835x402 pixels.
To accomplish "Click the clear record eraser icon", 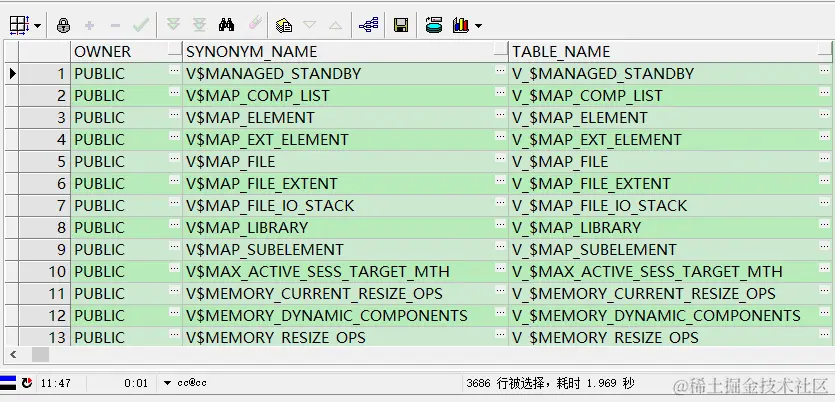I will point(256,24).
